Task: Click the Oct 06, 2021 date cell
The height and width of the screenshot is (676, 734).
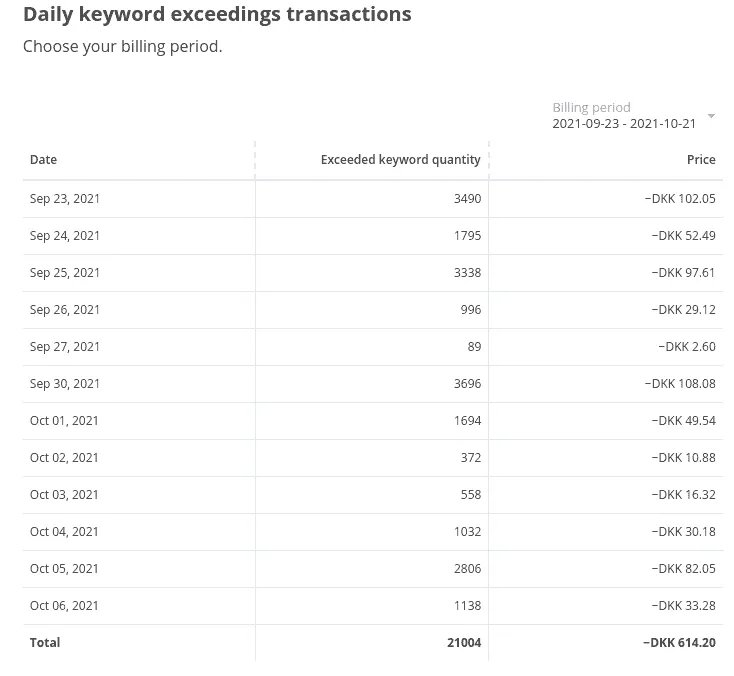Action: (64, 606)
